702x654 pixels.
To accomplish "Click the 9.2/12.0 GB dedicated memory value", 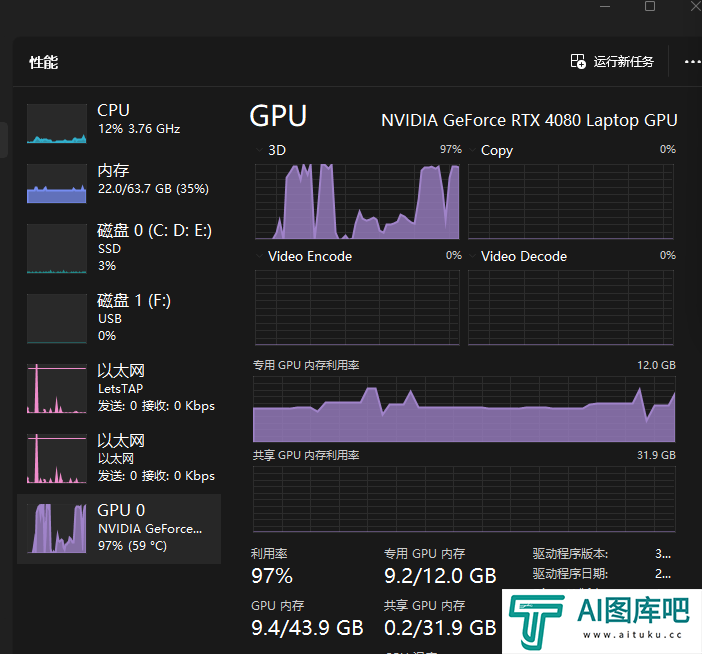I will coord(440,576).
